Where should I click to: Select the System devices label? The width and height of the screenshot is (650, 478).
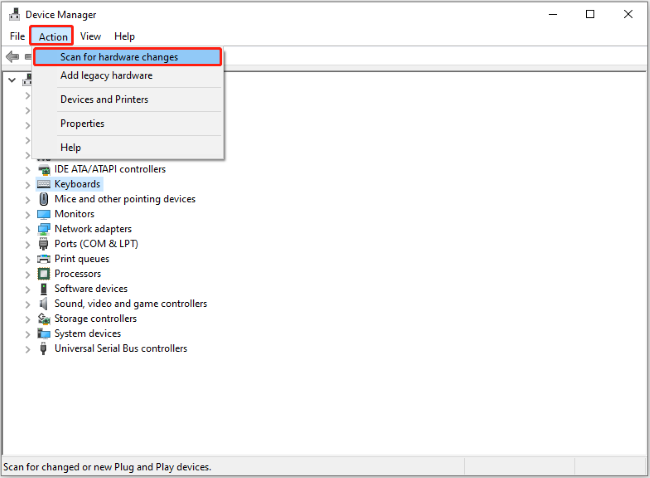pyautogui.click(x=87, y=333)
